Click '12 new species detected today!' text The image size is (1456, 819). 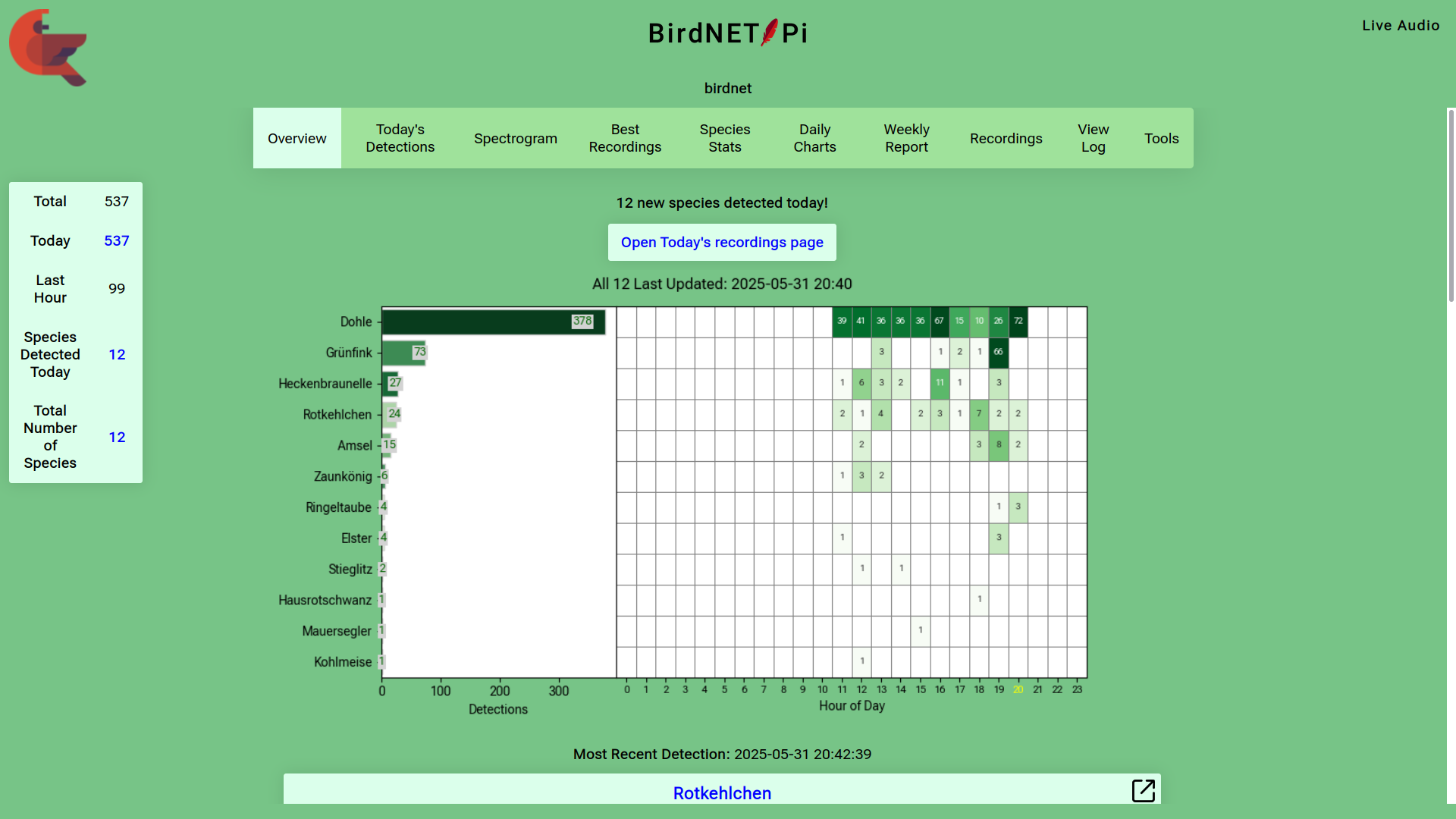[722, 202]
